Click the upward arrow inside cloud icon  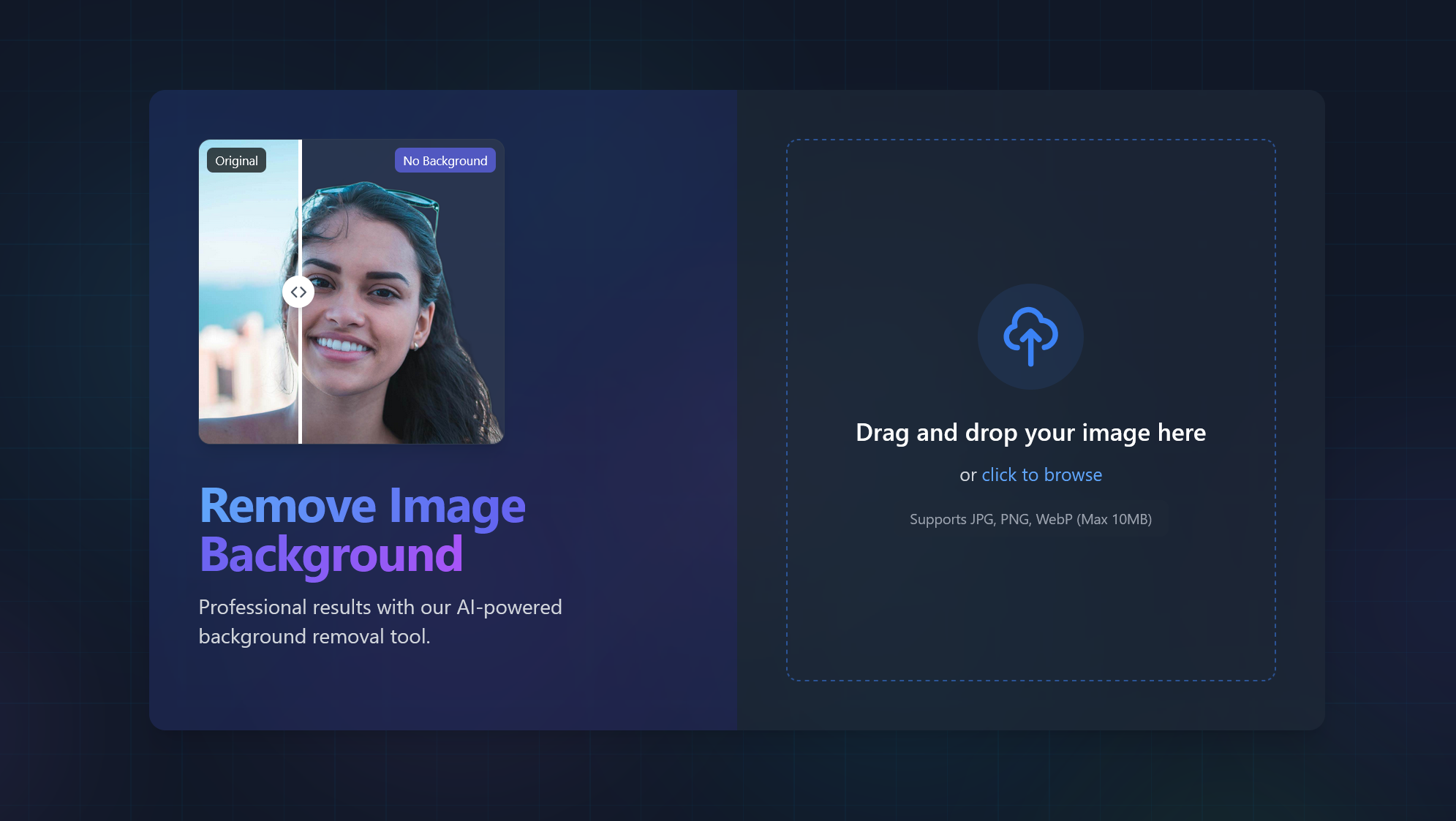(1030, 349)
